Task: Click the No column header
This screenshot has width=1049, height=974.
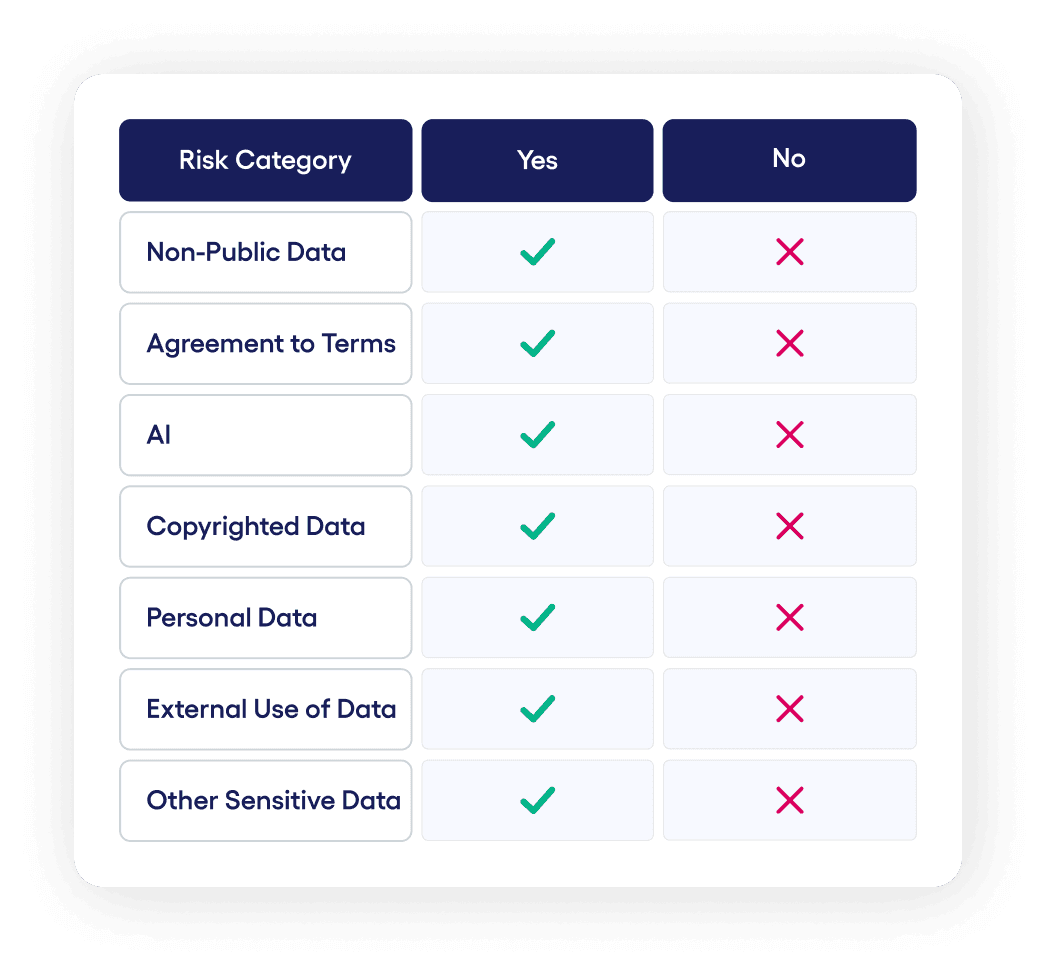Action: (x=789, y=160)
